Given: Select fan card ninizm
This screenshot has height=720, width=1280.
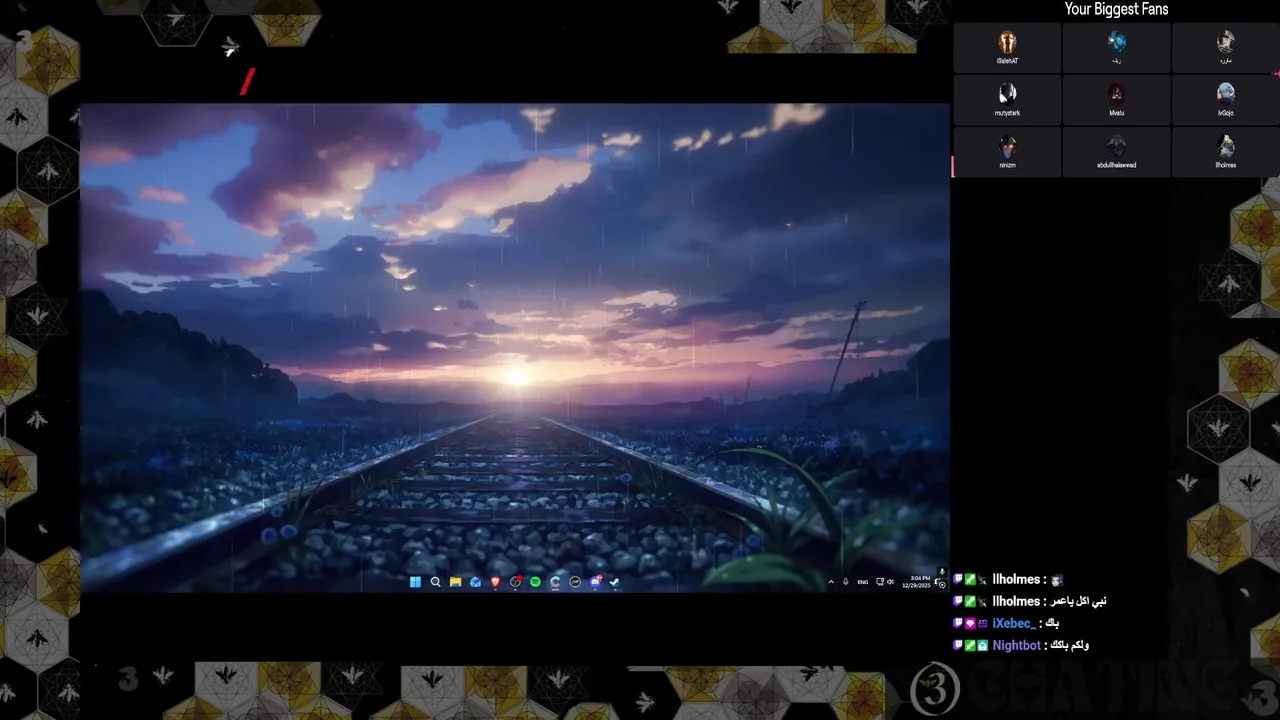Looking at the screenshot, I should (1007, 152).
